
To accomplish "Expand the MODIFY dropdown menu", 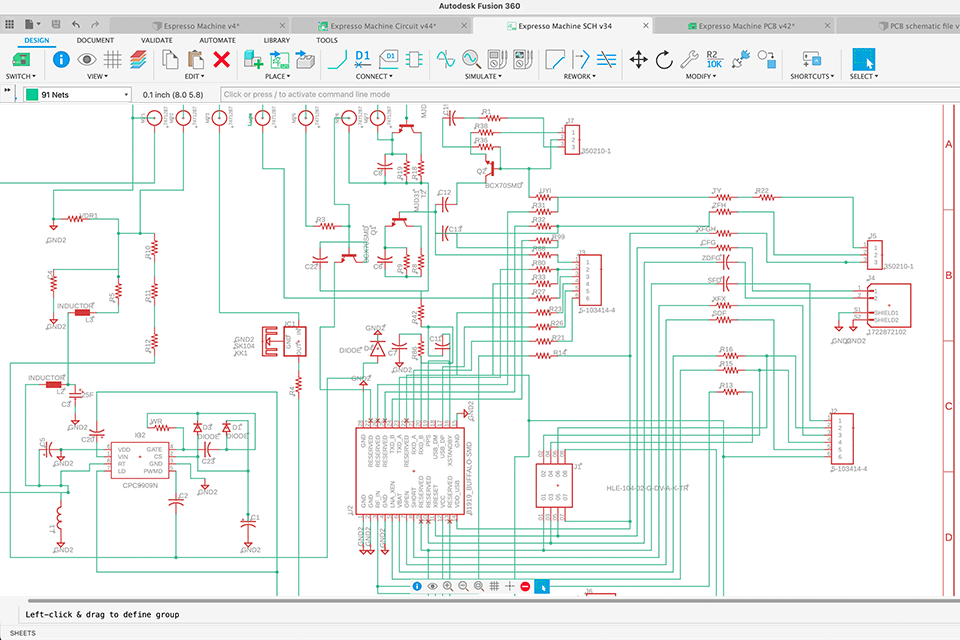I will point(700,77).
